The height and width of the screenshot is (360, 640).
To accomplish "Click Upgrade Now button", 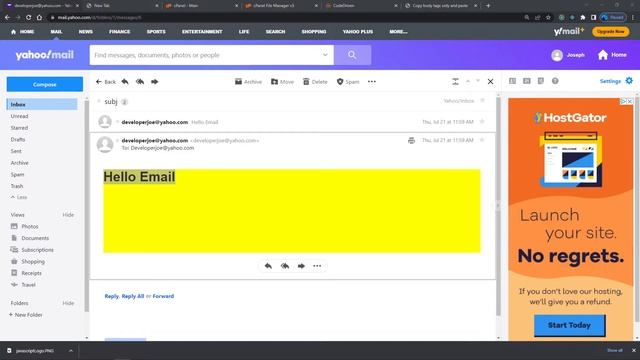I will pyautogui.click(x=611, y=31).
